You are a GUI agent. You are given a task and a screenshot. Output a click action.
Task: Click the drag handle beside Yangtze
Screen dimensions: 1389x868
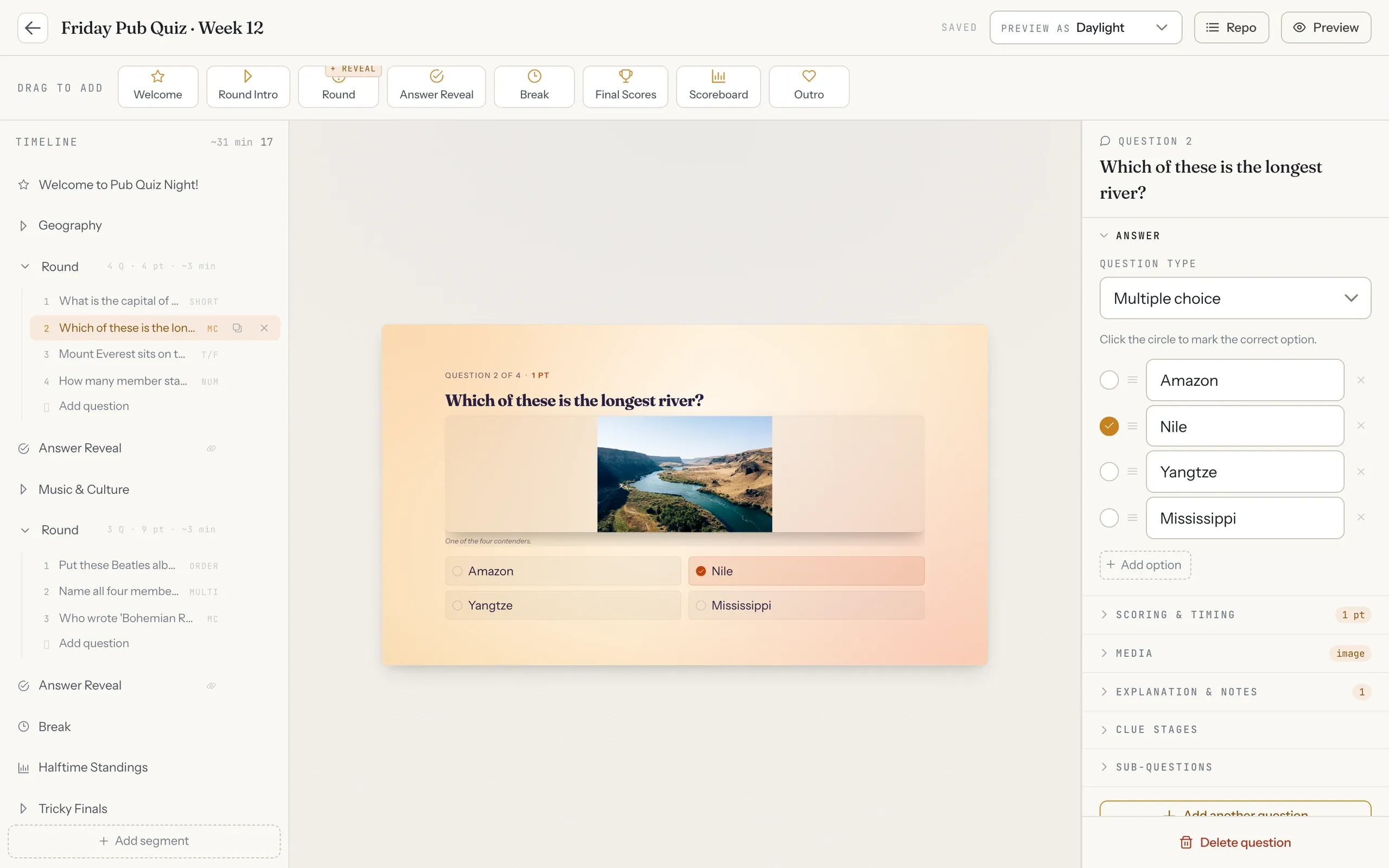tap(1132, 471)
